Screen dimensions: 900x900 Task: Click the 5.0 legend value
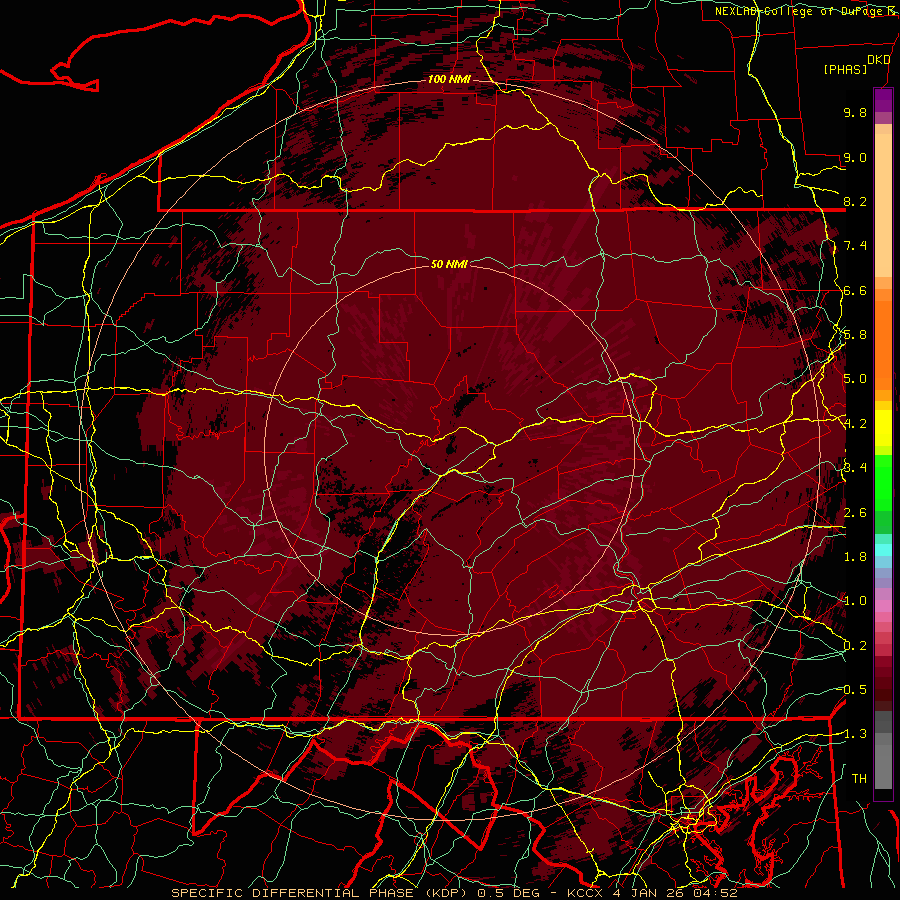[855, 379]
